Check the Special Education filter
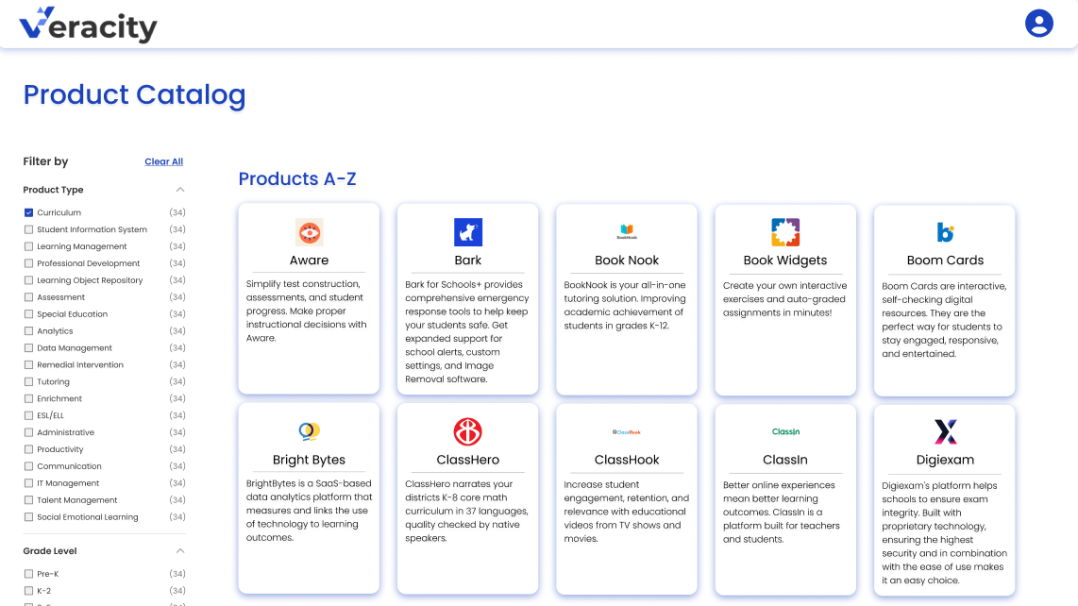Viewport: 1078px width, 606px height. point(28,314)
